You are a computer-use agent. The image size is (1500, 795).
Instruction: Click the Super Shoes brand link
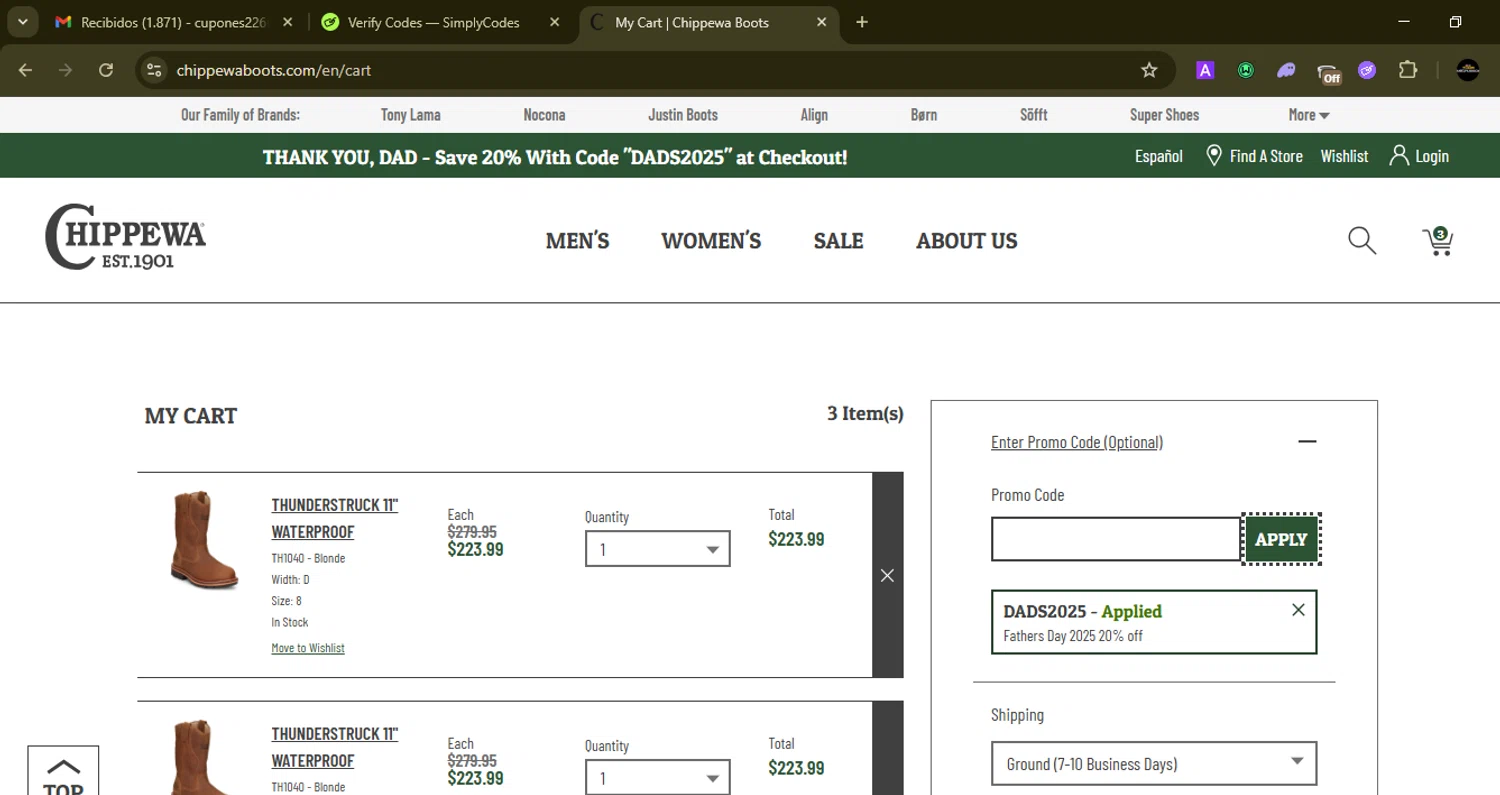(1164, 115)
